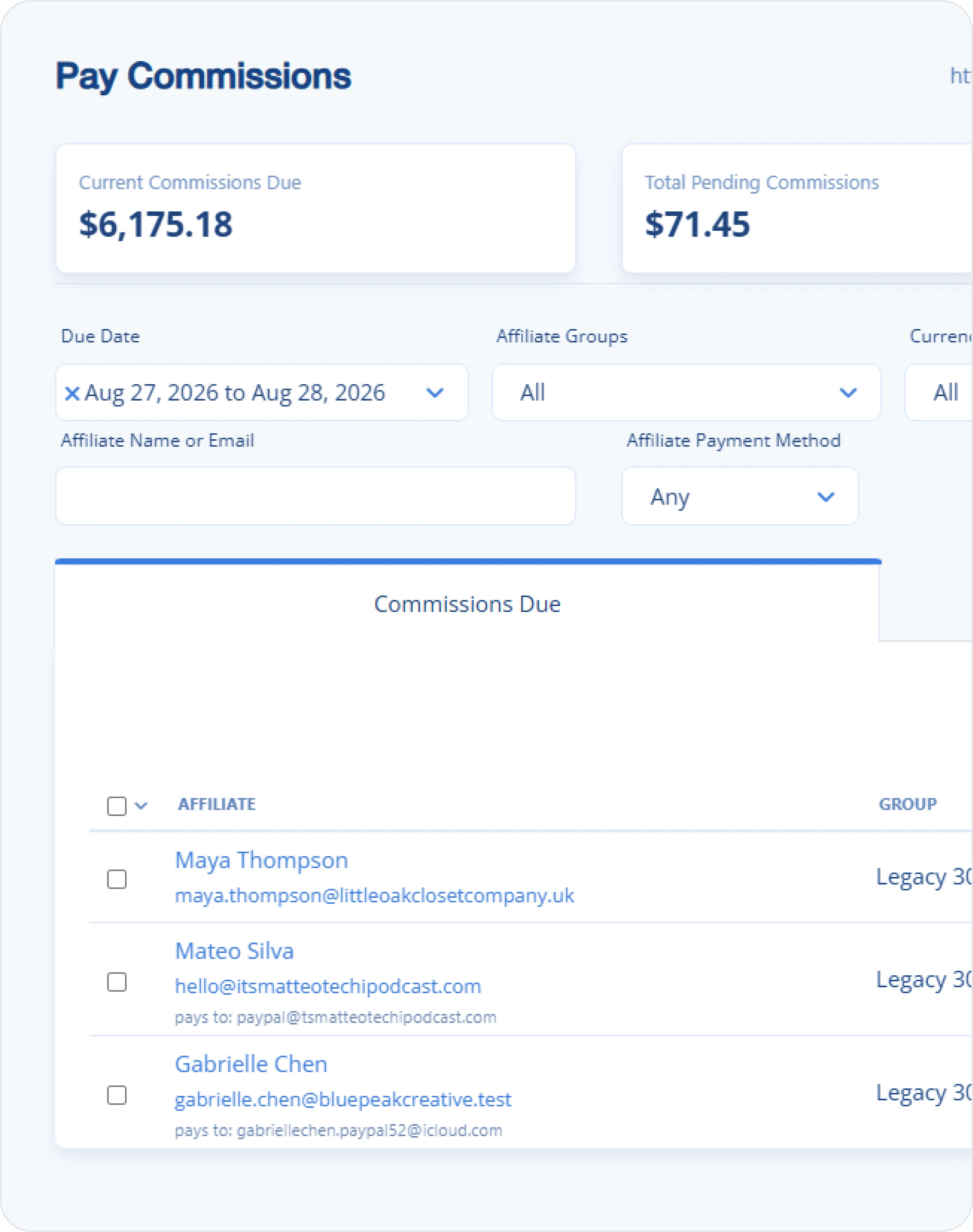This screenshot has height=1232, width=973.
Task: Open the Affiliate Groups dropdown
Action: pos(687,393)
